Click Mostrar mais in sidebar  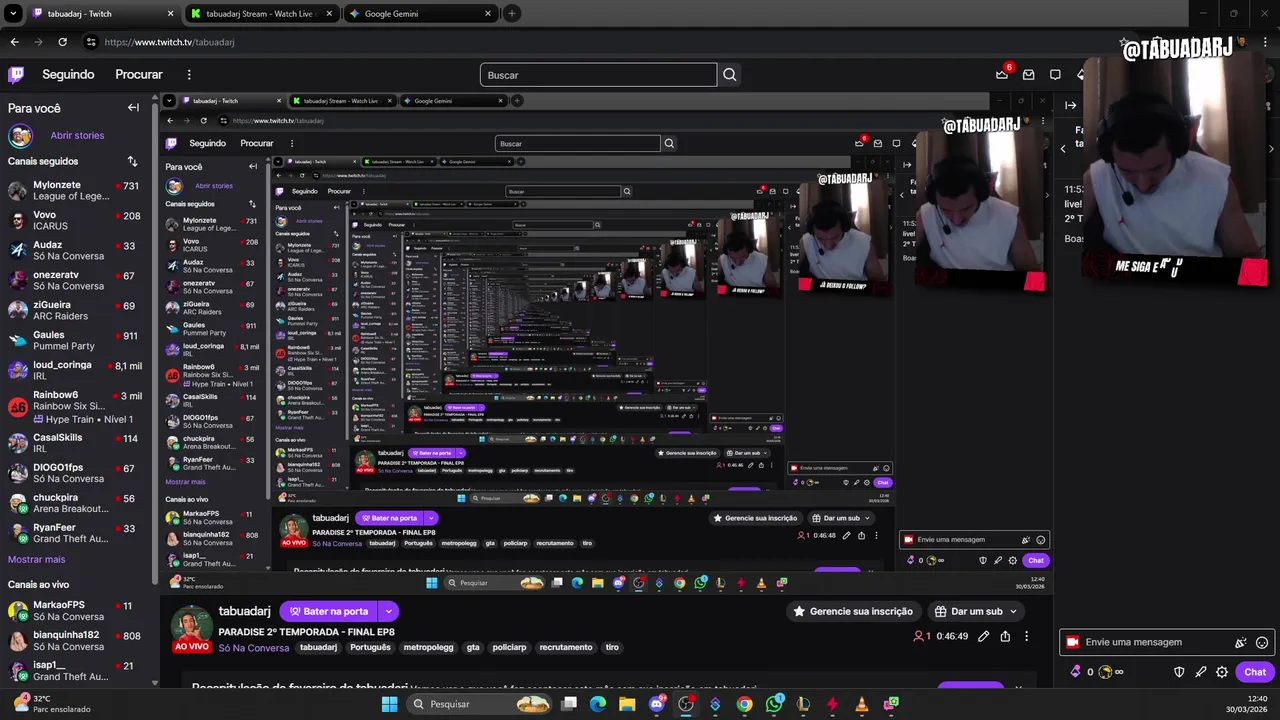coord(36,559)
